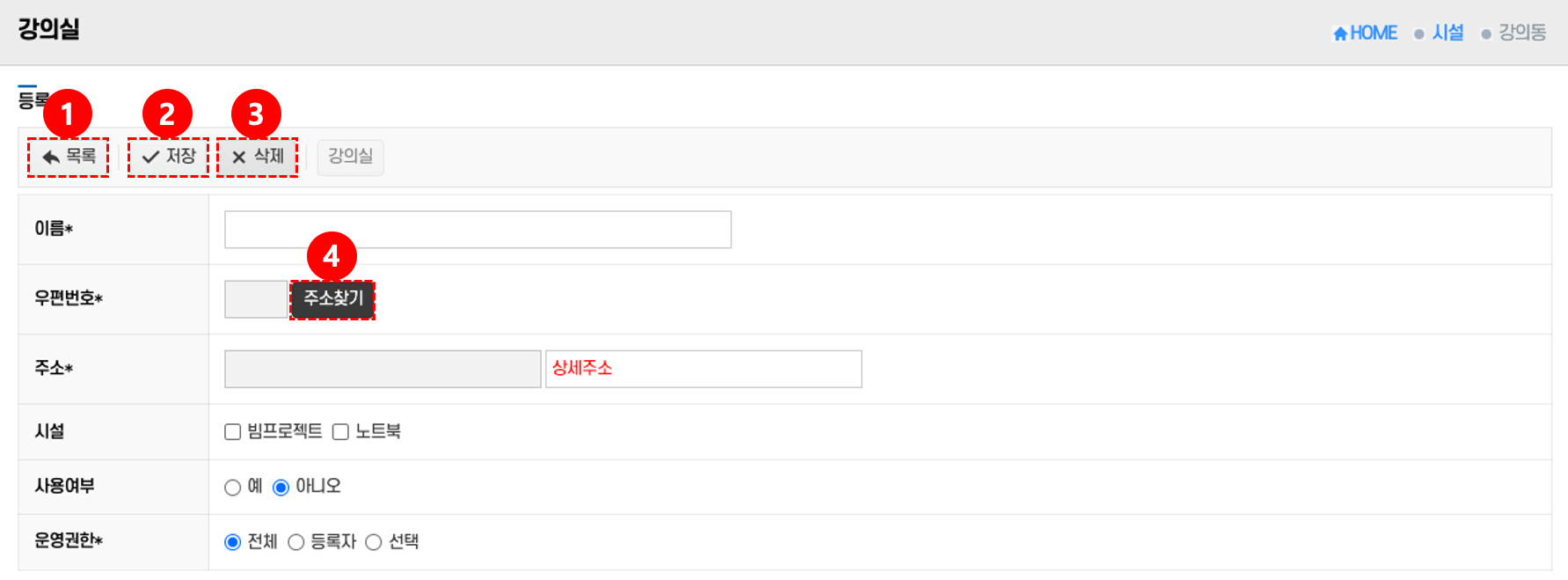Click red annotation marker number 2
This screenshot has width=1568, height=580.
pos(167,114)
